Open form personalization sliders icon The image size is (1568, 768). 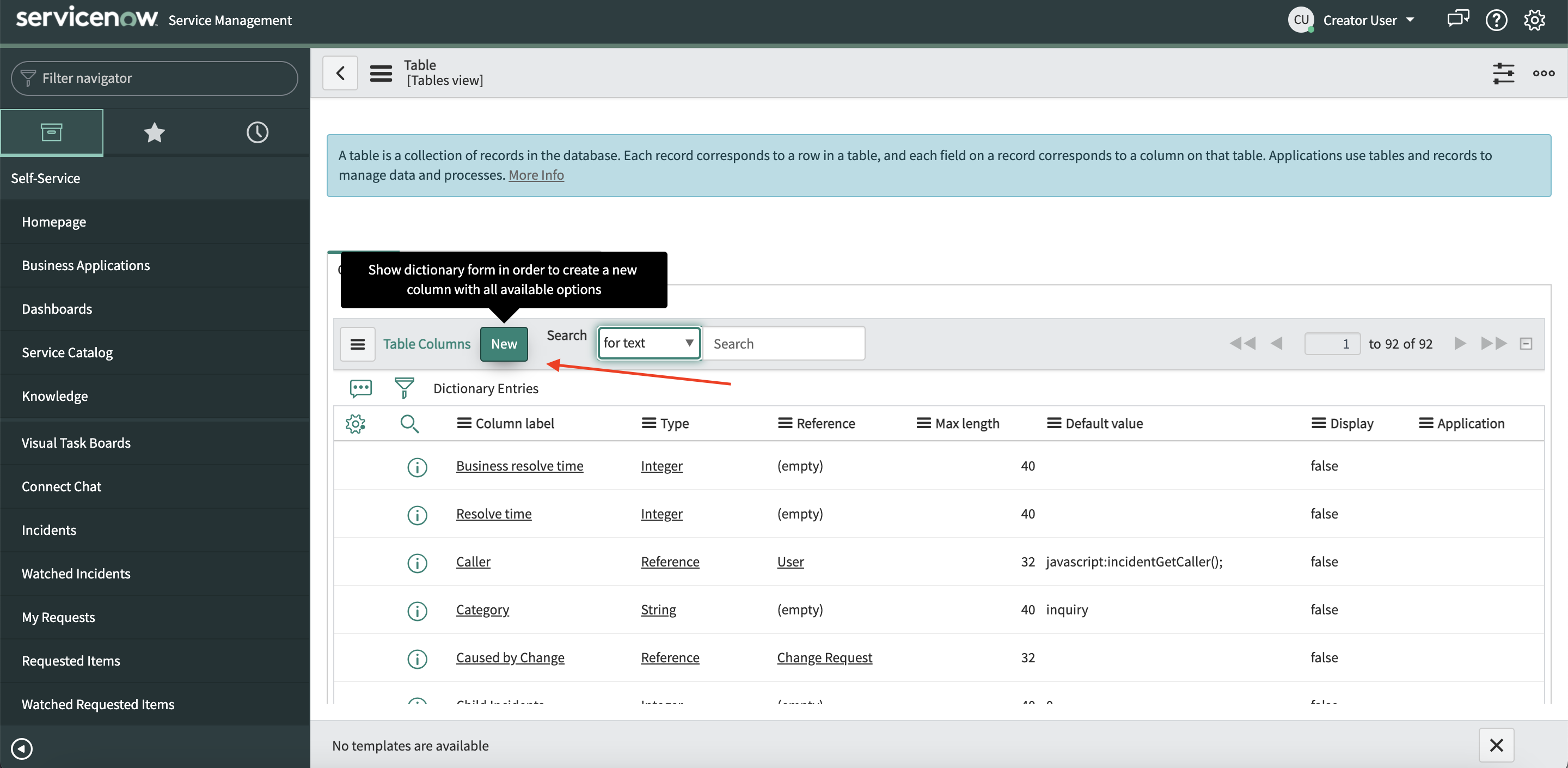[1503, 73]
